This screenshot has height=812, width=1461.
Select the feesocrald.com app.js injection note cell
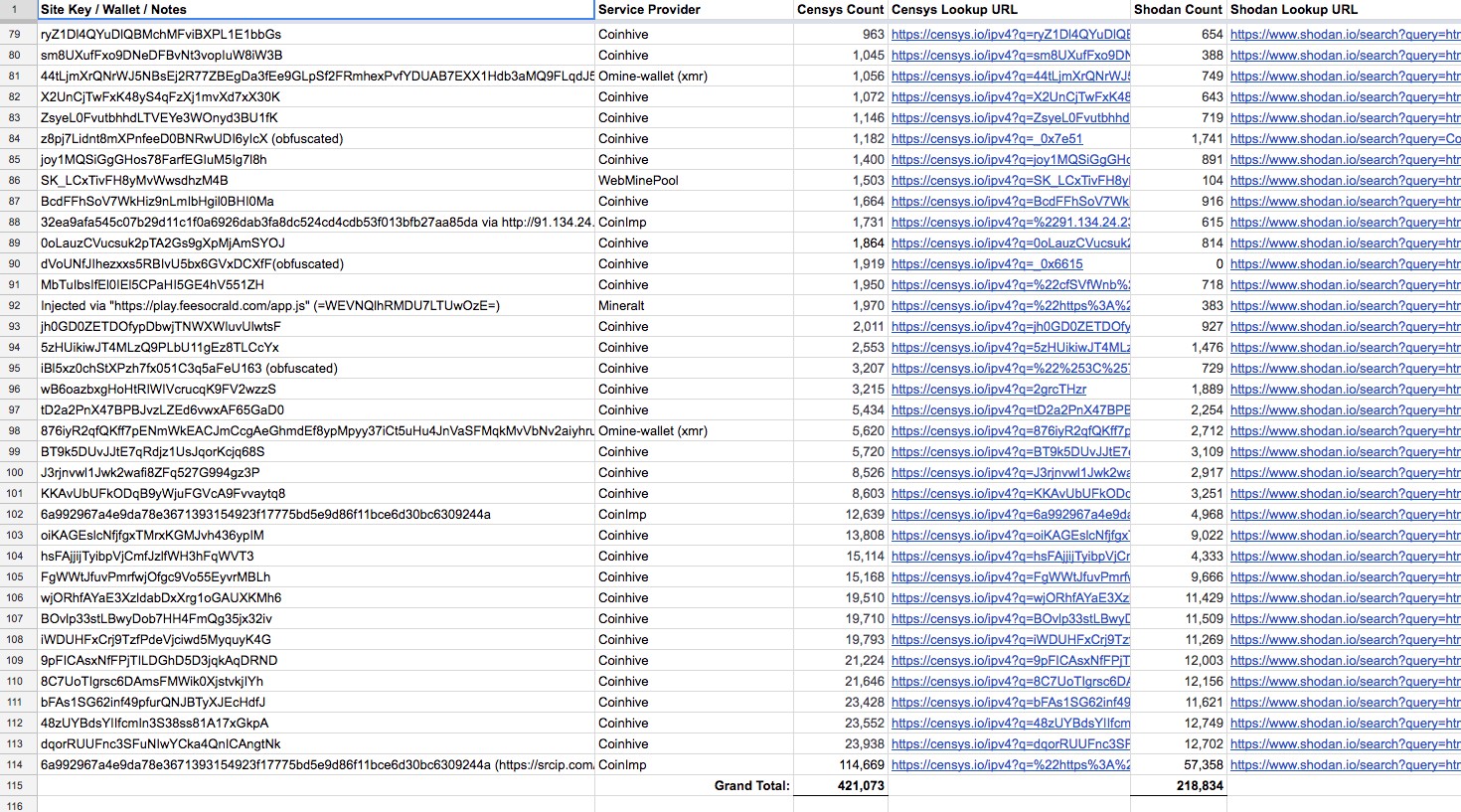point(316,305)
